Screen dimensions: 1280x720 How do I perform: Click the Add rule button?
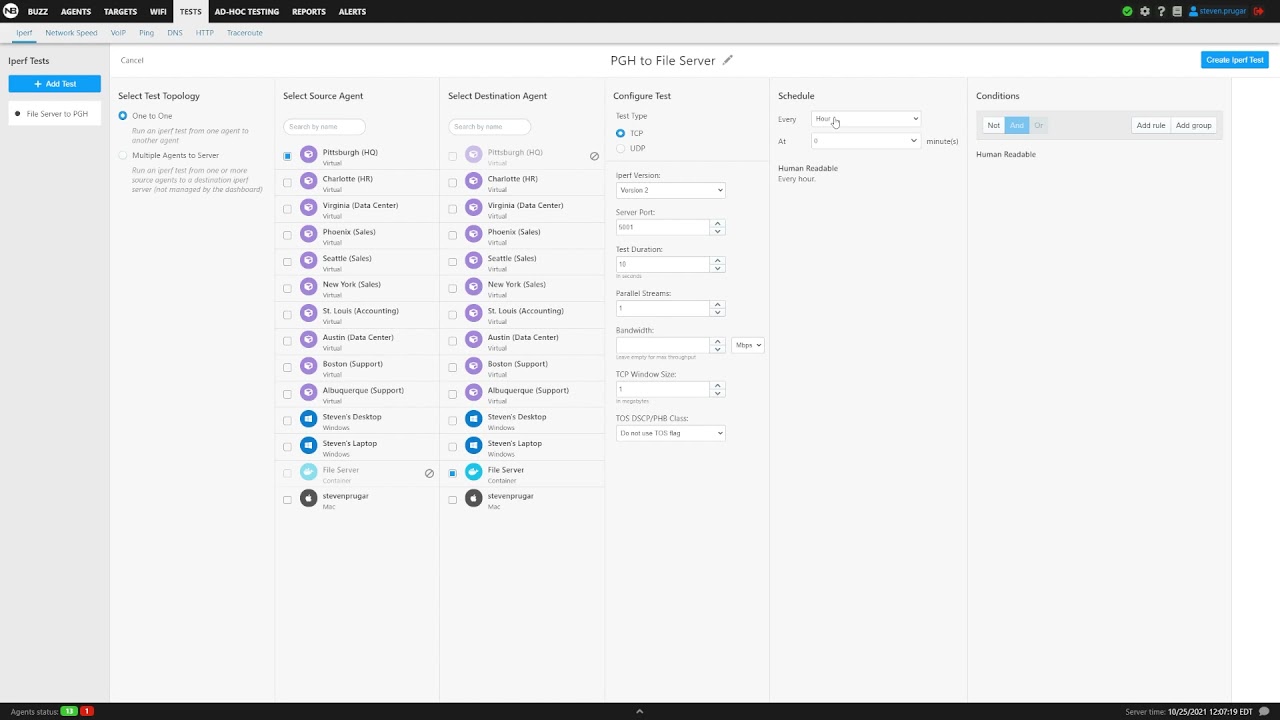(1150, 125)
